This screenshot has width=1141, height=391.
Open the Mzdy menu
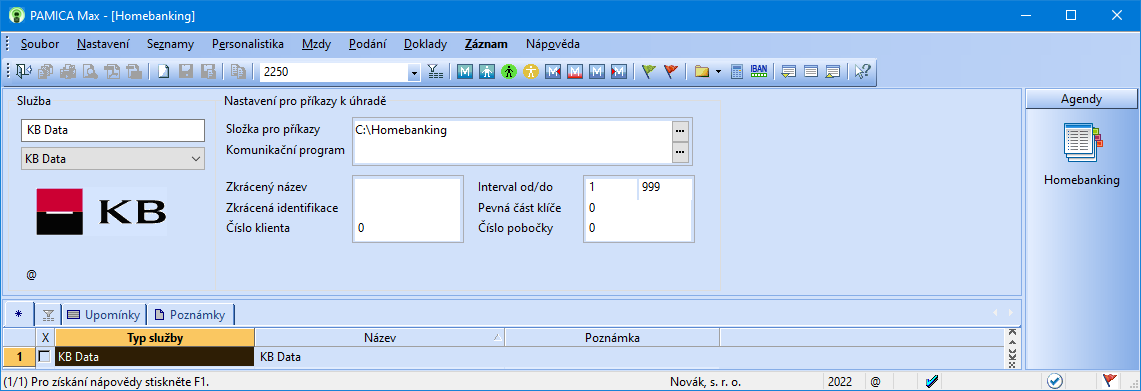point(317,44)
